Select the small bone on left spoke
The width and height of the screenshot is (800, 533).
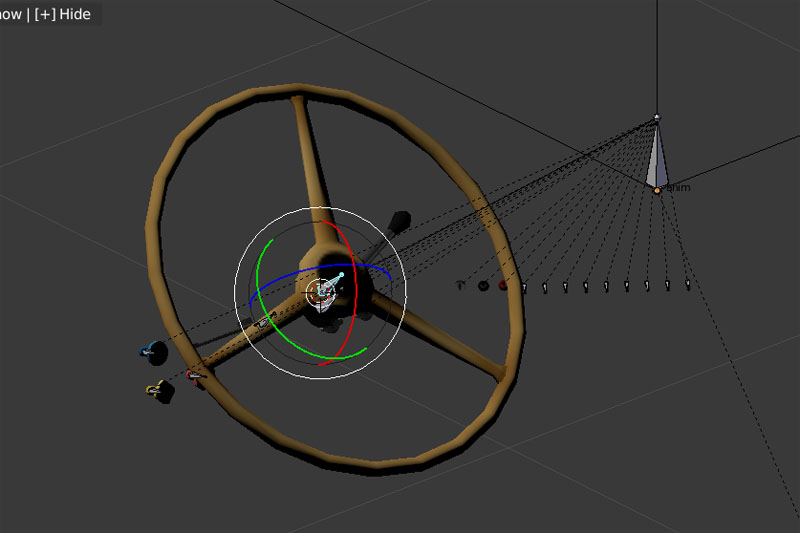265,322
